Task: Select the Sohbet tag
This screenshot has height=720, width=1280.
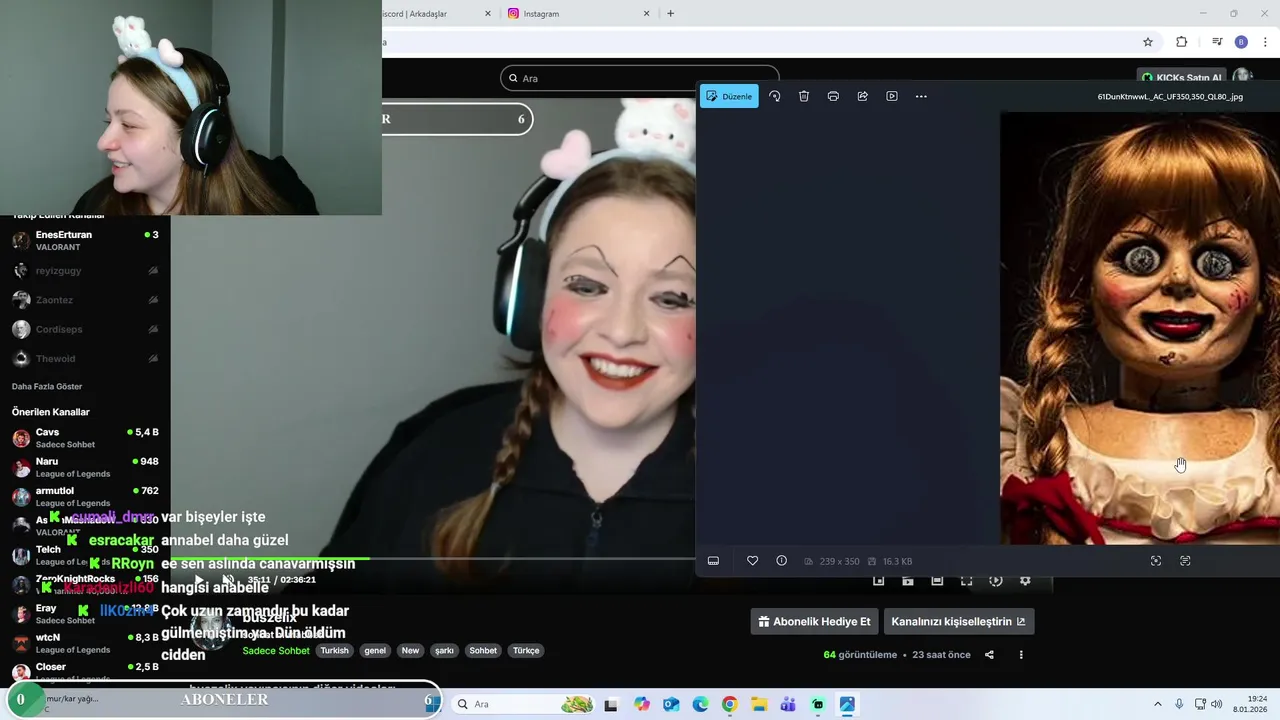Action: pyautogui.click(x=483, y=650)
